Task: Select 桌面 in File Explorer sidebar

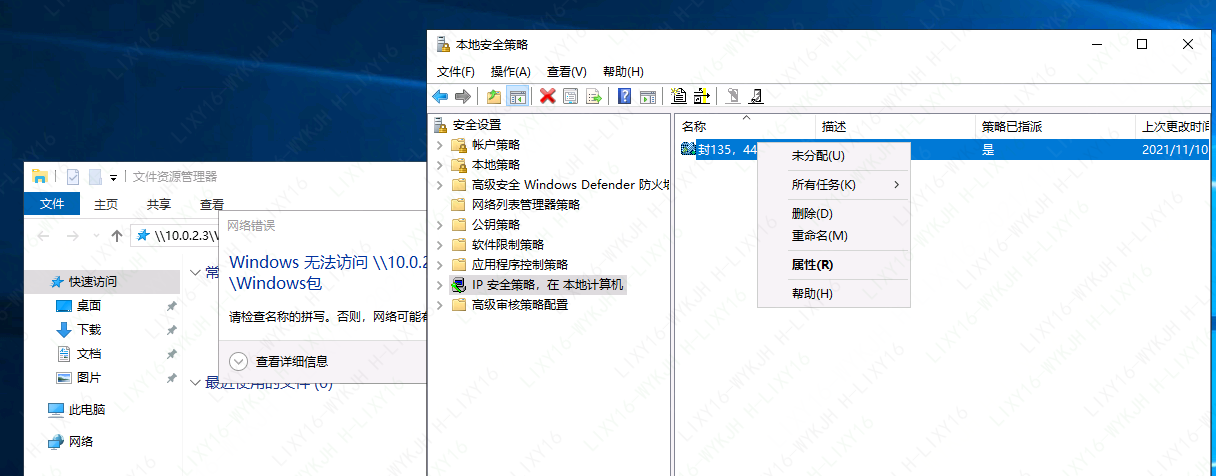Action: (x=89, y=305)
